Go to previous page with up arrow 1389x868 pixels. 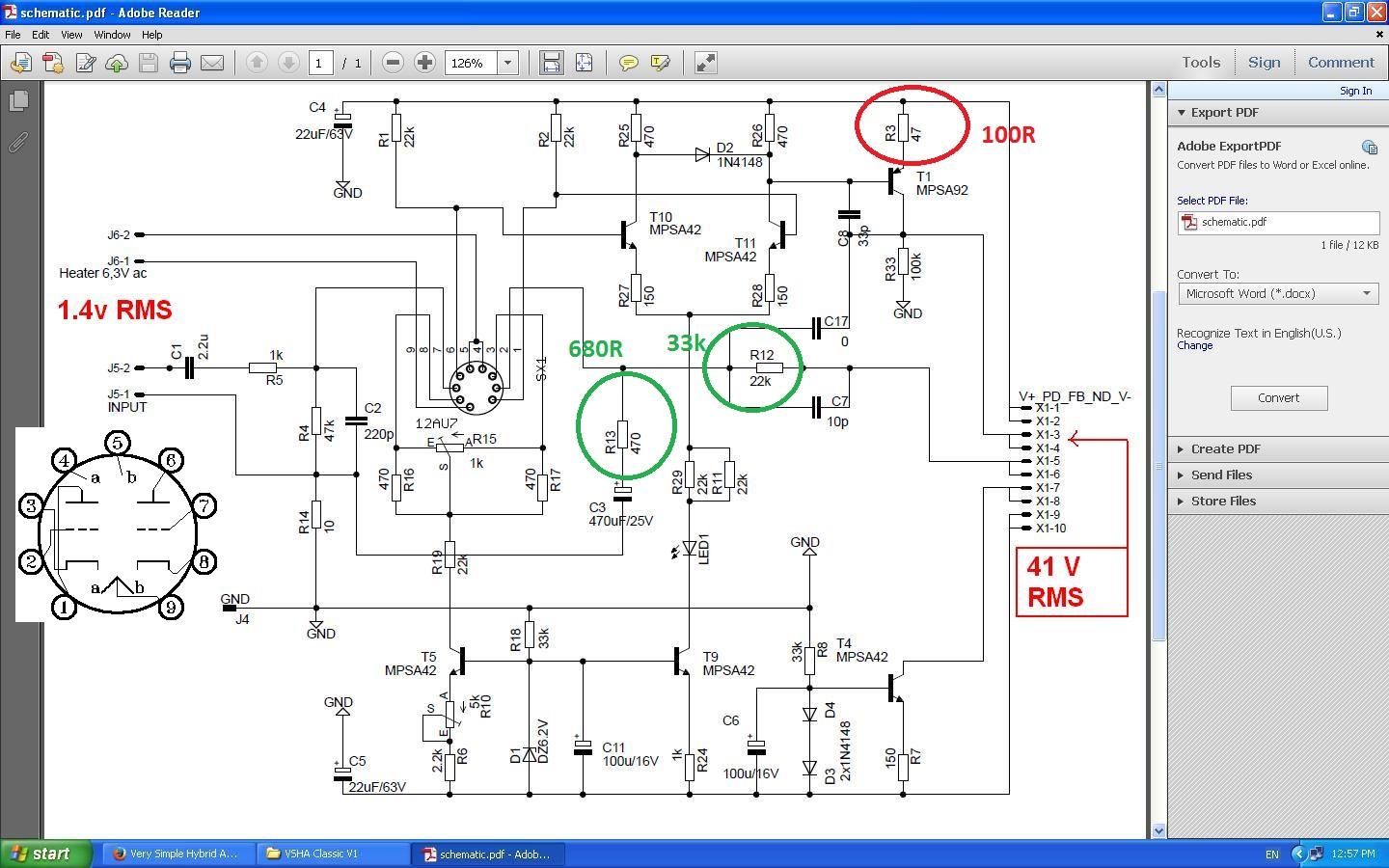257,63
